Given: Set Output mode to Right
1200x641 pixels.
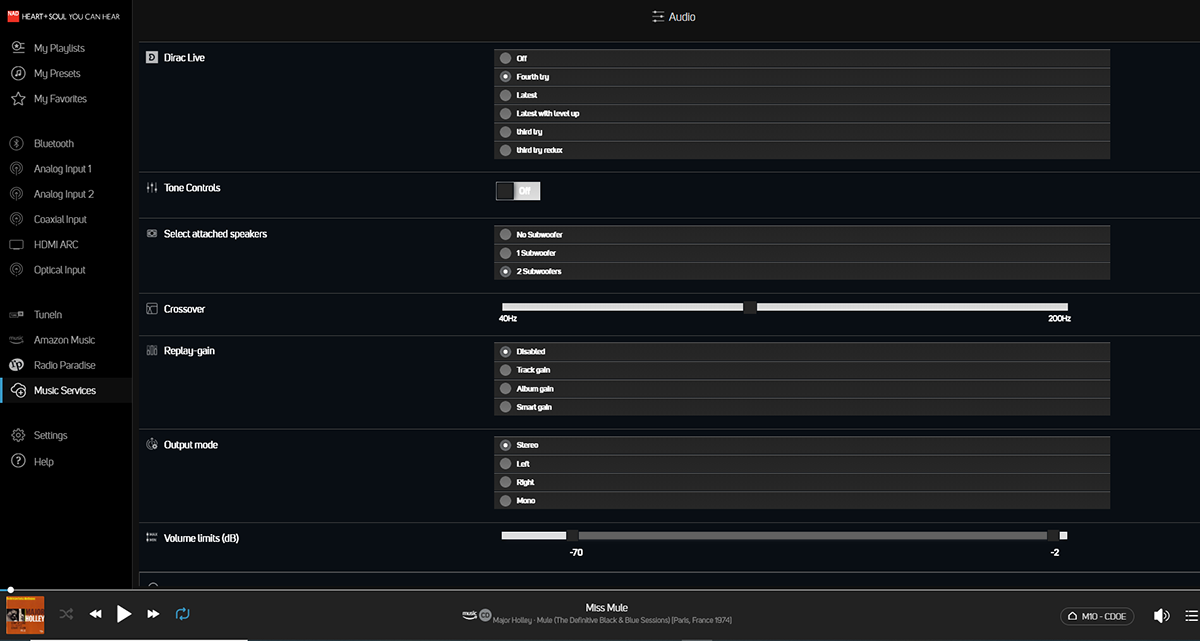Looking at the screenshot, I should click(x=802, y=482).
